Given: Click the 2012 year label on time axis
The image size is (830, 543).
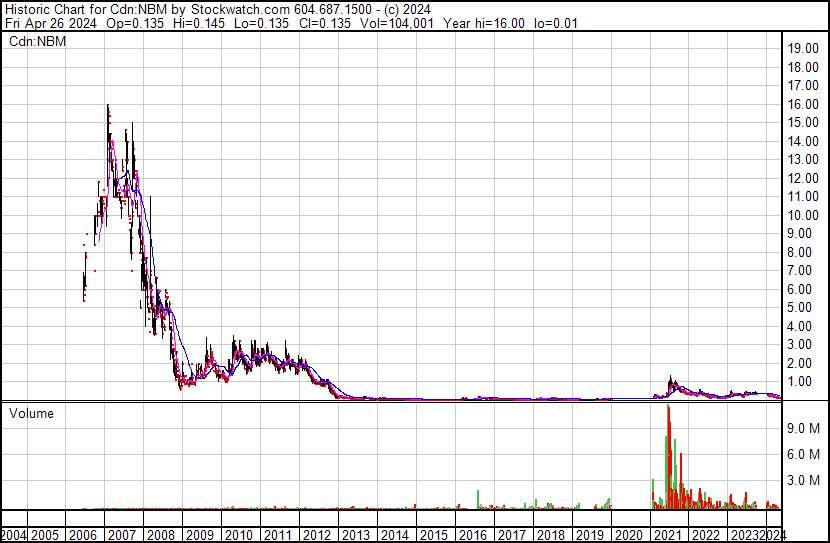Looking at the screenshot, I should click(317, 535).
